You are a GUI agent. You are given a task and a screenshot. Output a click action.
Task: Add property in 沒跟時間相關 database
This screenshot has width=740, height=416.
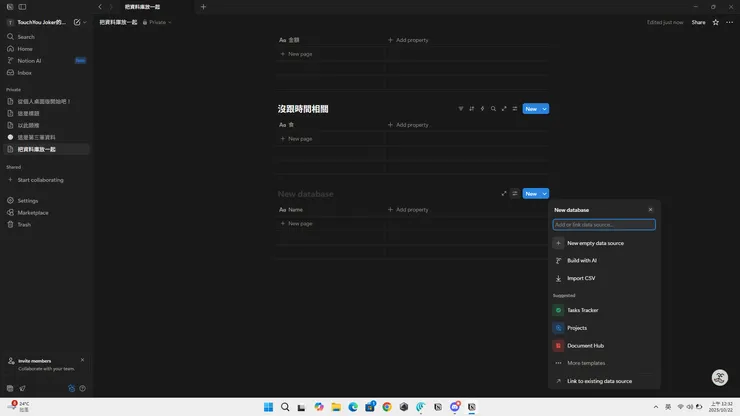coord(408,125)
